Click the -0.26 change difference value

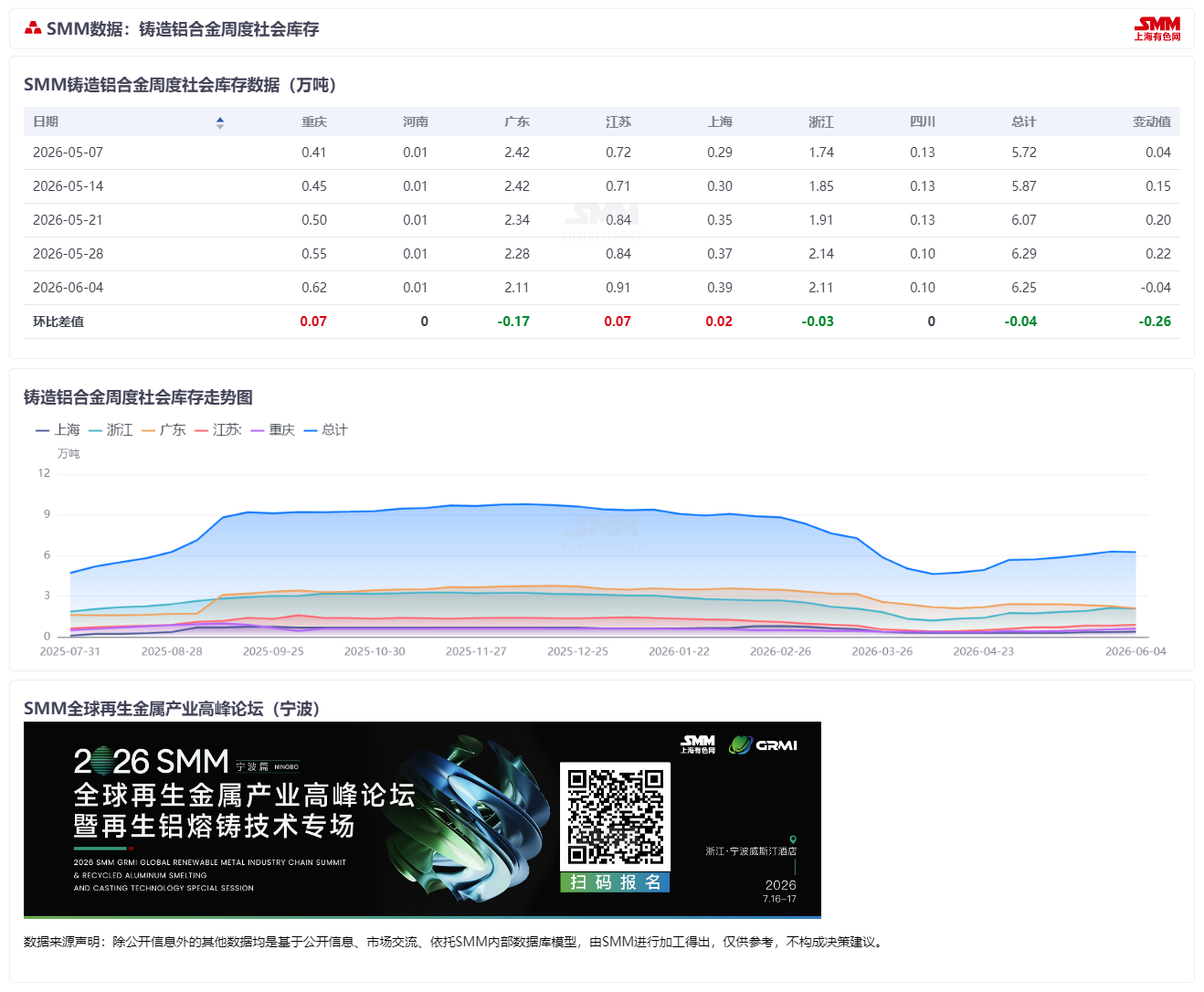pyautogui.click(x=1155, y=322)
